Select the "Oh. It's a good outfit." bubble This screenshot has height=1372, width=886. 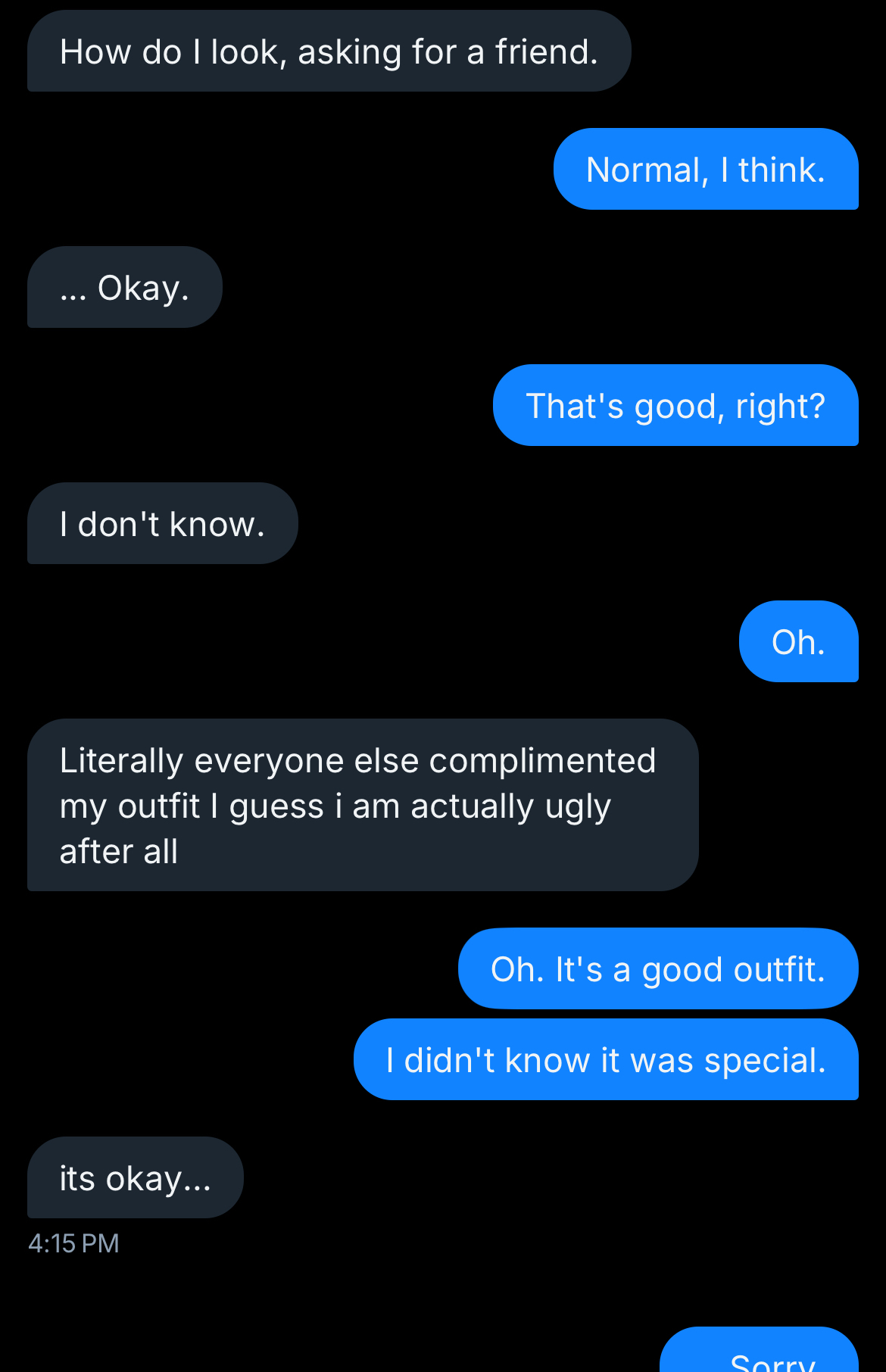(657, 969)
